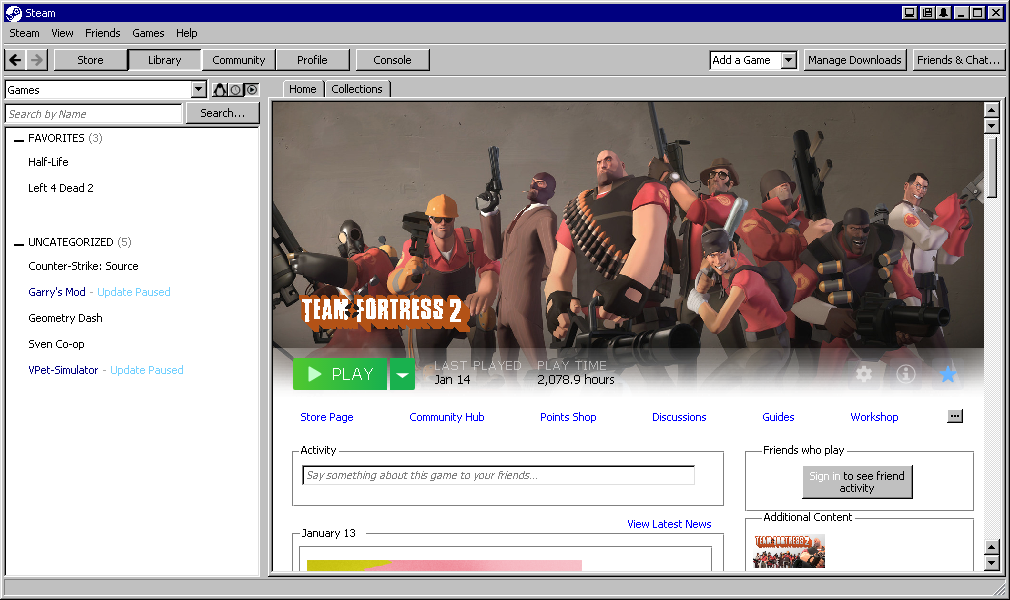Click the title bar save-disk icon
This screenshot has width=1010, height=600.
[x=926, y=13]
